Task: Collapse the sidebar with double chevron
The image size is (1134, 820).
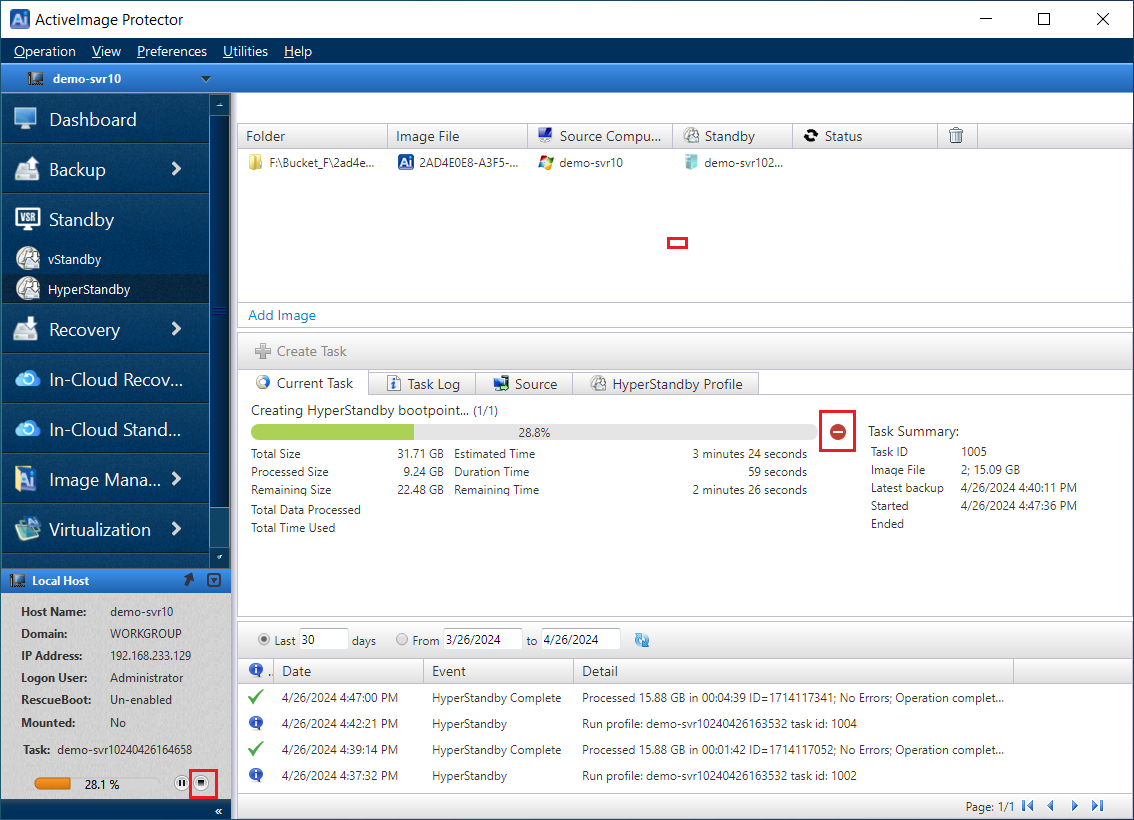Action: [x=218, y=811]
